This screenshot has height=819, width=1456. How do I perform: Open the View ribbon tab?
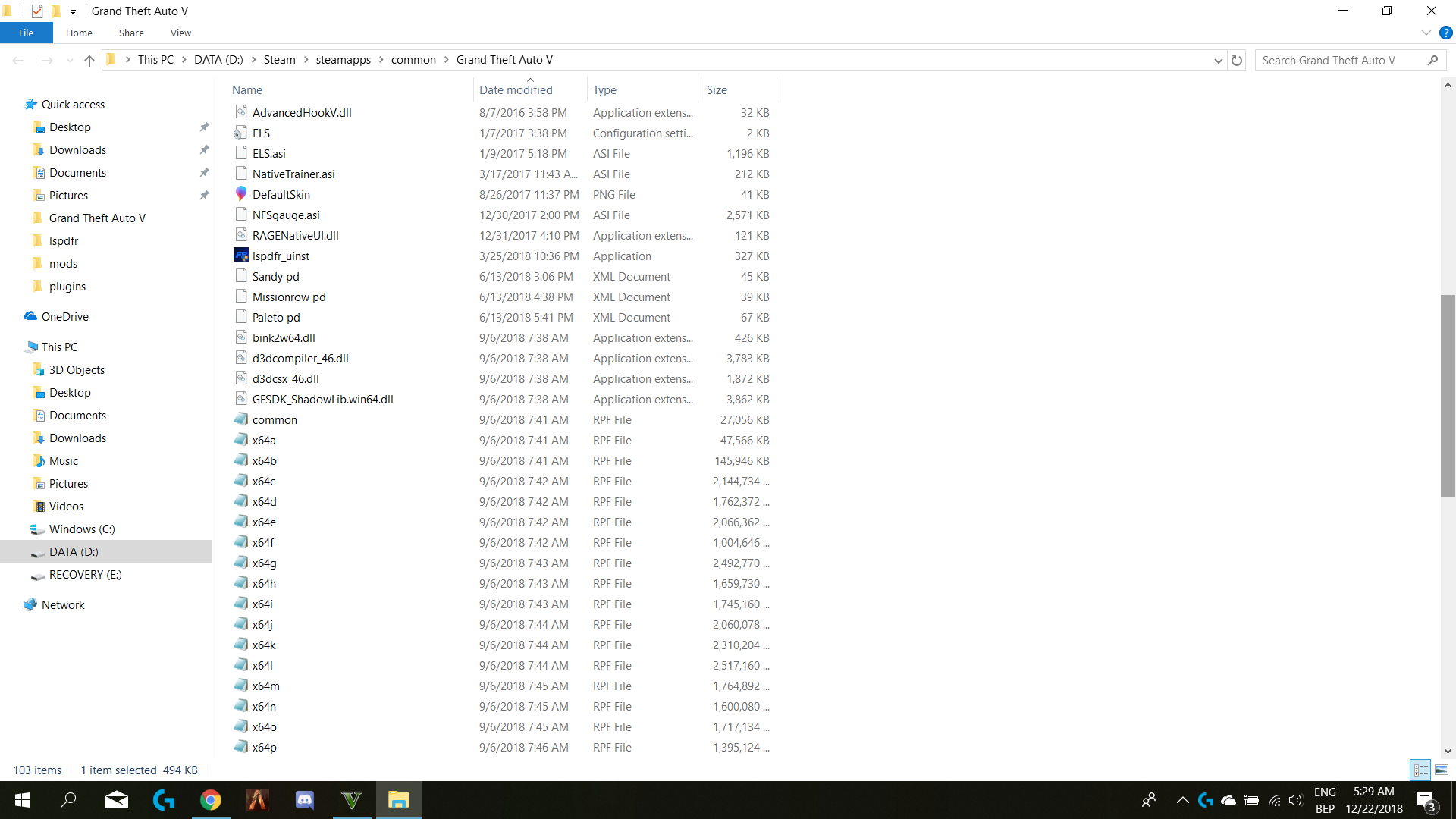180,33
